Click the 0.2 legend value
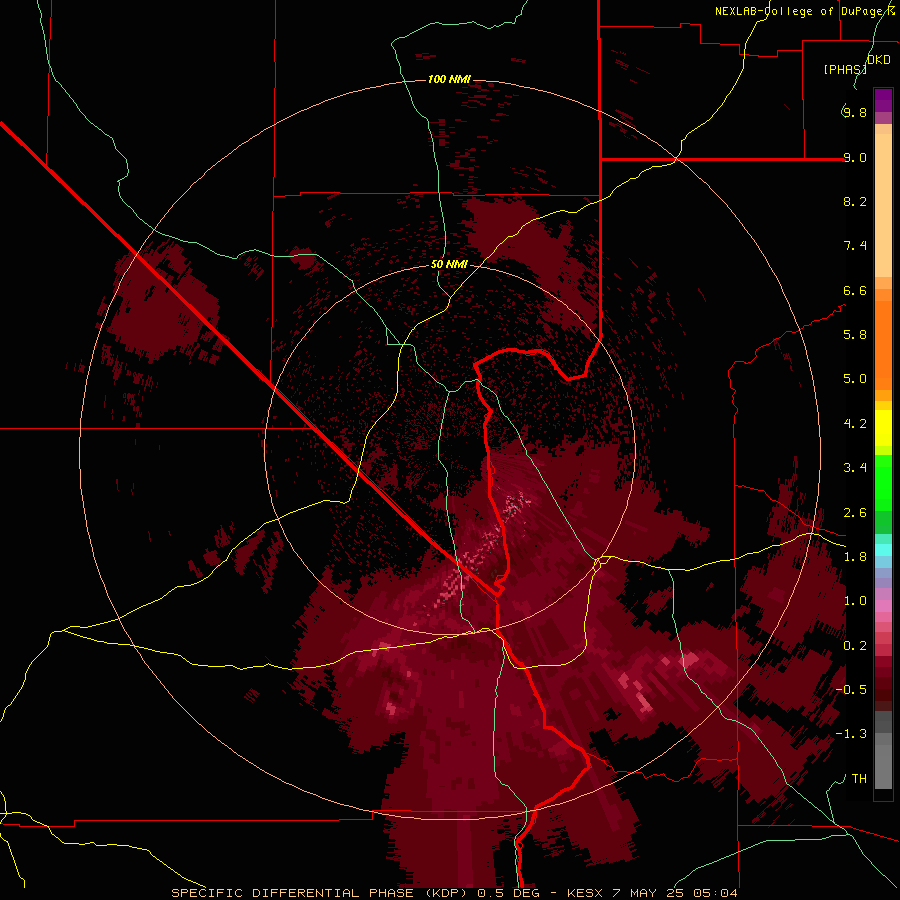Screen dimensions: 900x900 point(855,646)
